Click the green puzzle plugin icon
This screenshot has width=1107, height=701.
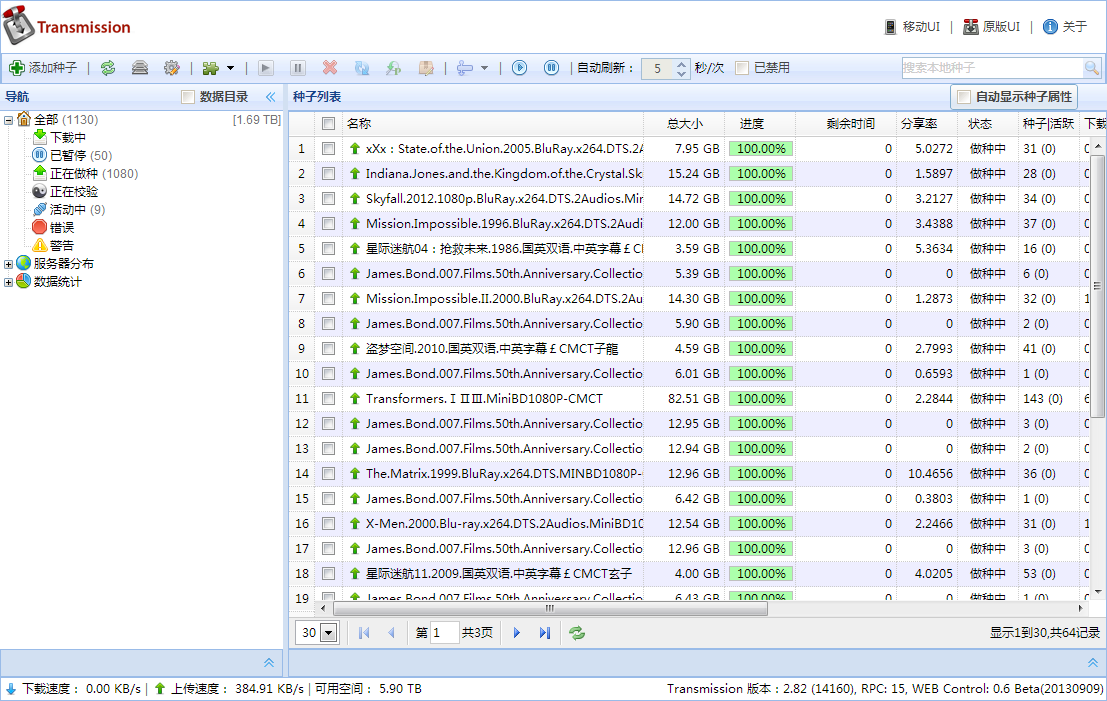210,68
